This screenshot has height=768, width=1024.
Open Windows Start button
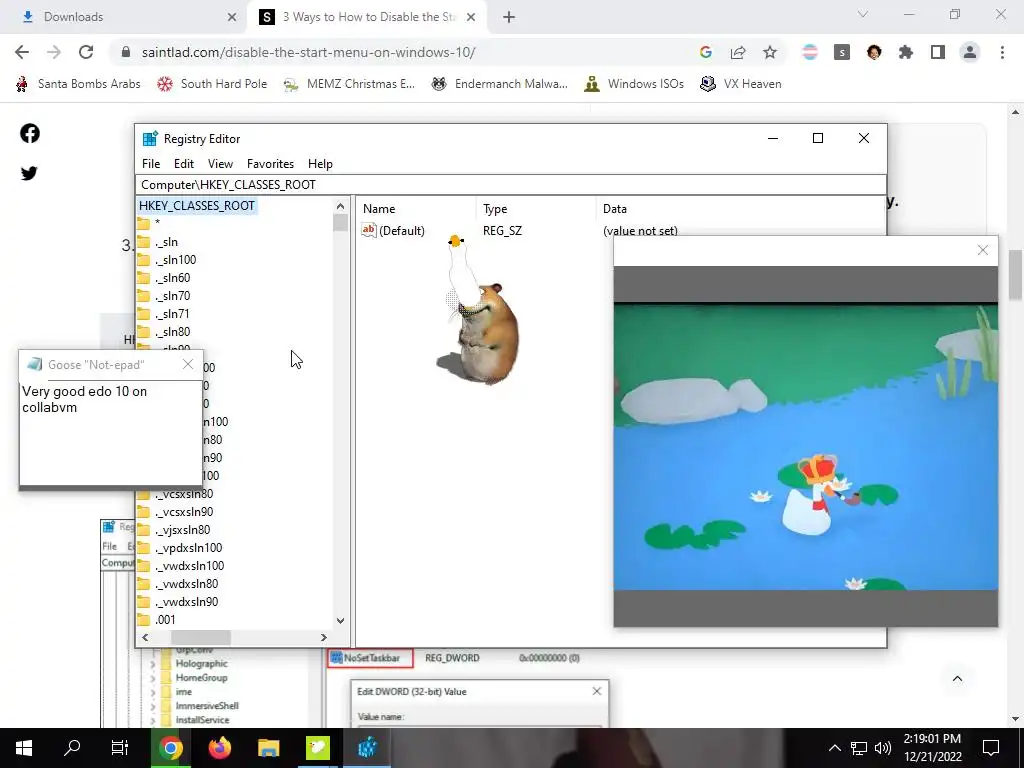click(x=24, y=748)
